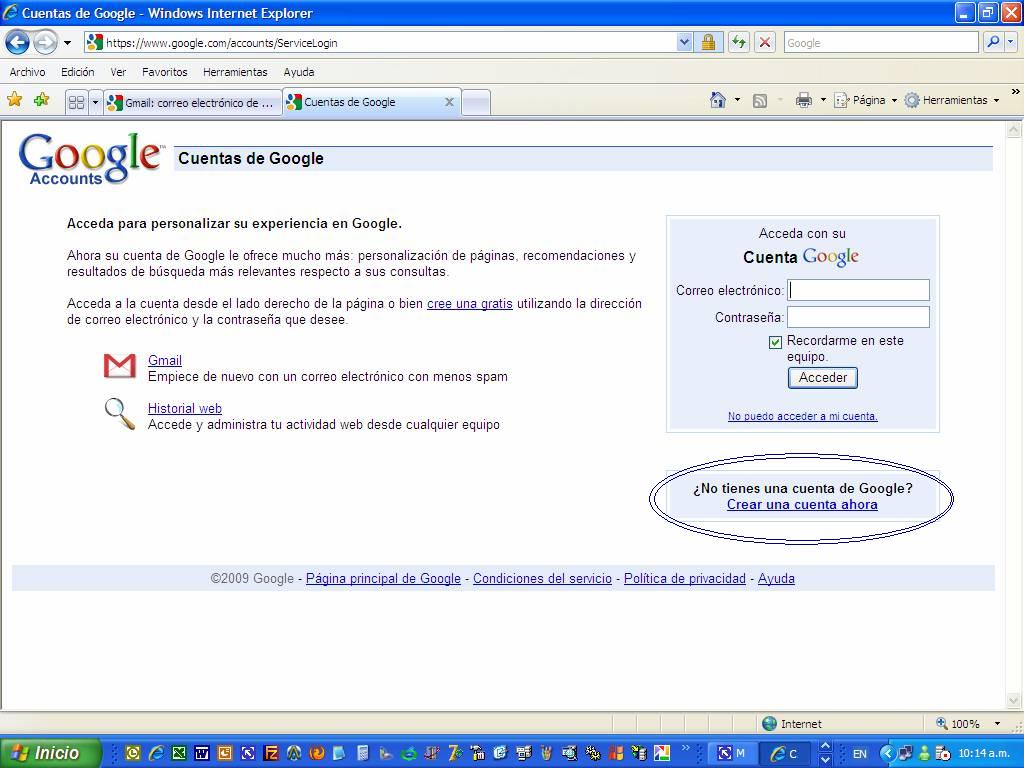
Task: Click the Google Accounts logo
Action: (91, 158)
